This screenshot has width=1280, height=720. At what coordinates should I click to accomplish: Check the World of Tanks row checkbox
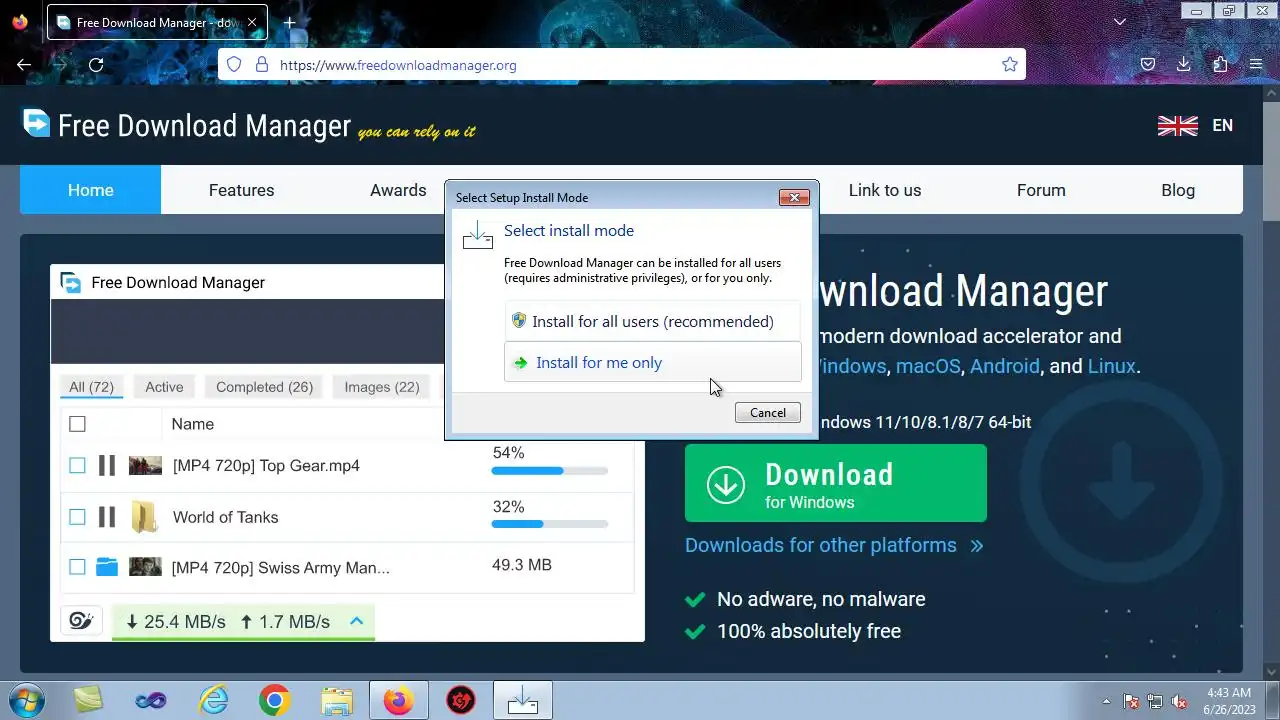pyautogui.click(x=77, y=517)
